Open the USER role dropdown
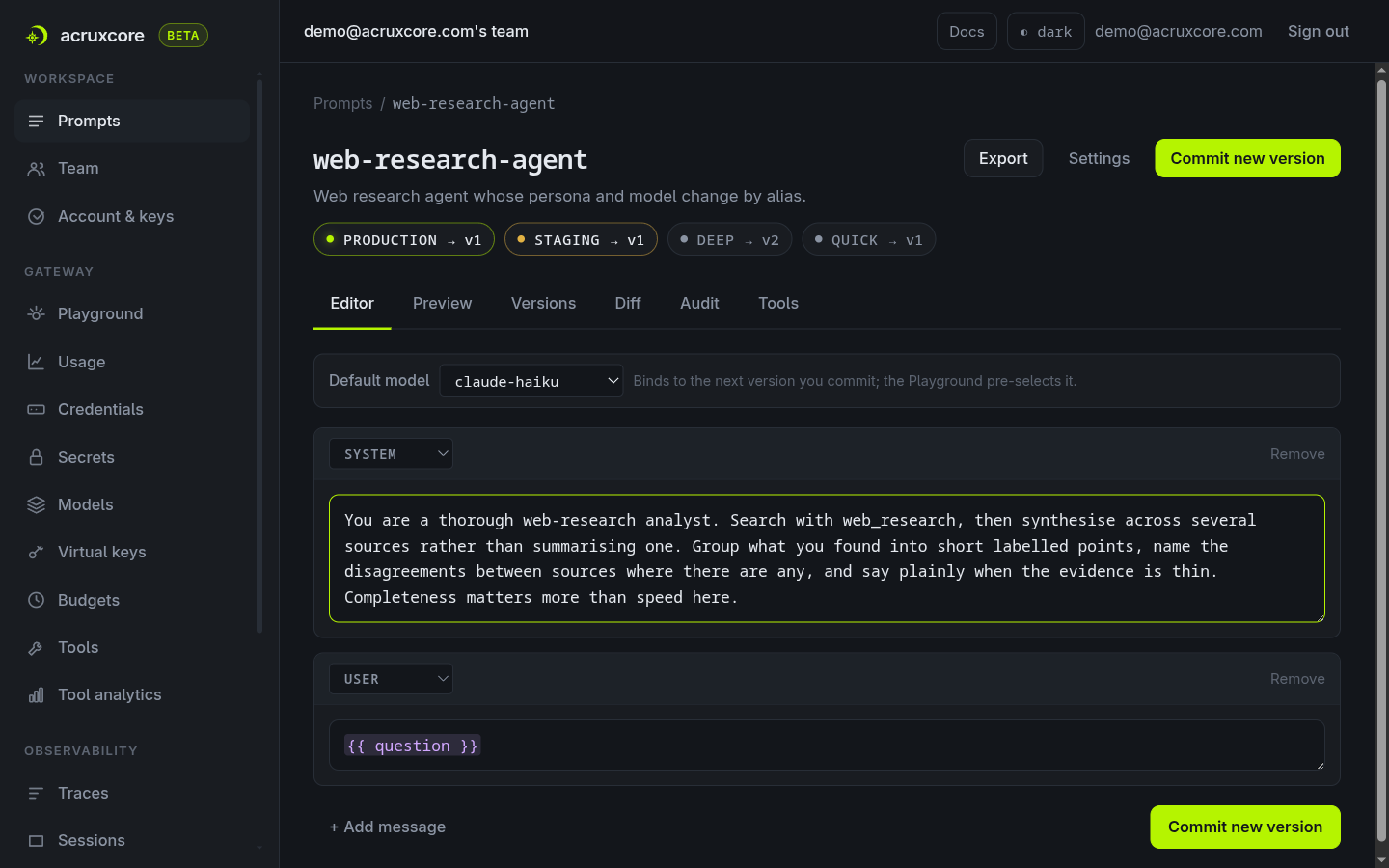Viewport: 1389px width, 868px height. coord(391,679)
